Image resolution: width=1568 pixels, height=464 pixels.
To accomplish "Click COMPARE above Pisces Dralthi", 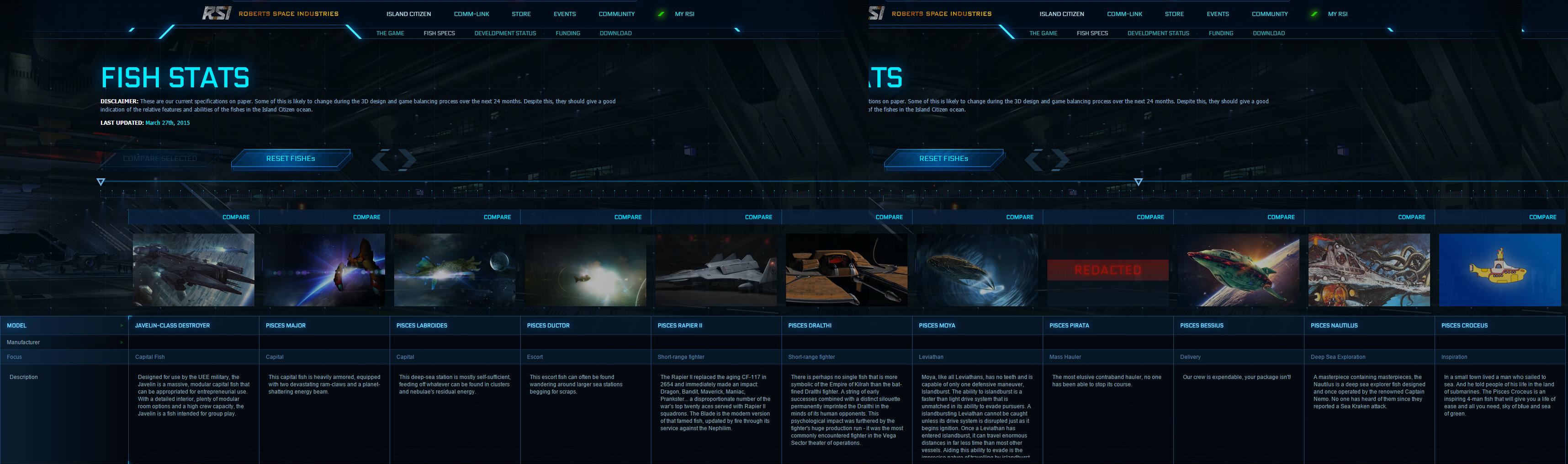I will [x=889, y=217].
